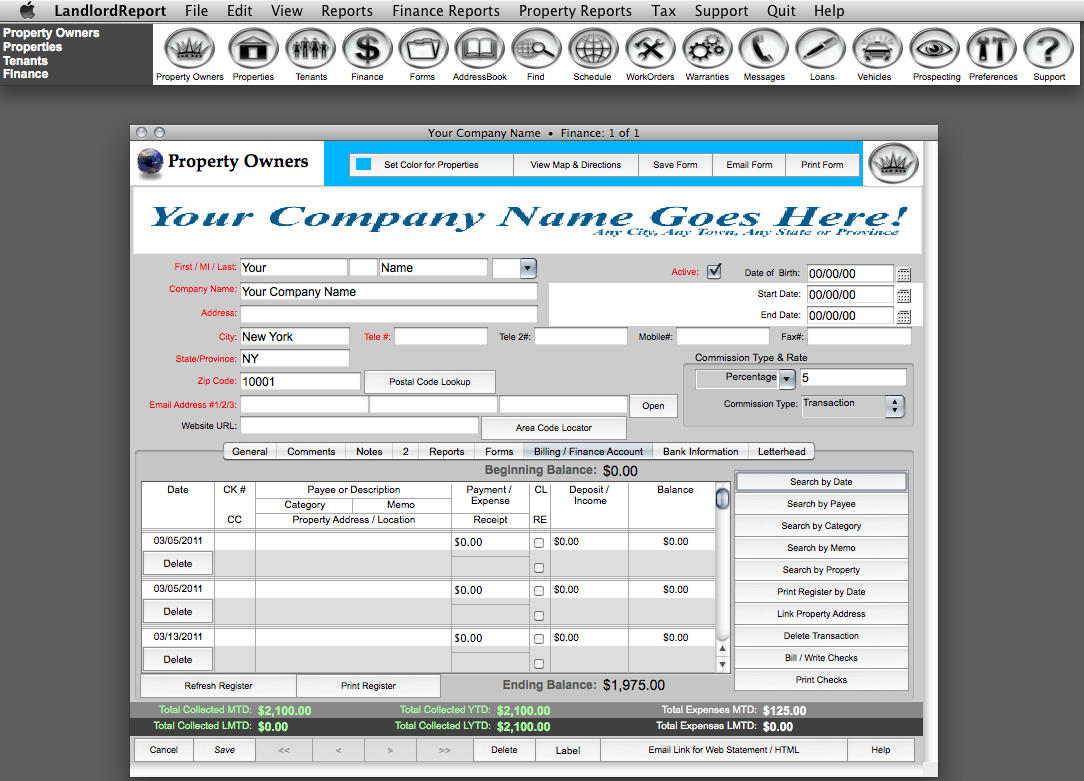Click the crown logo beside Print Form
This screenshot has width=1084, height=781.
893,163
